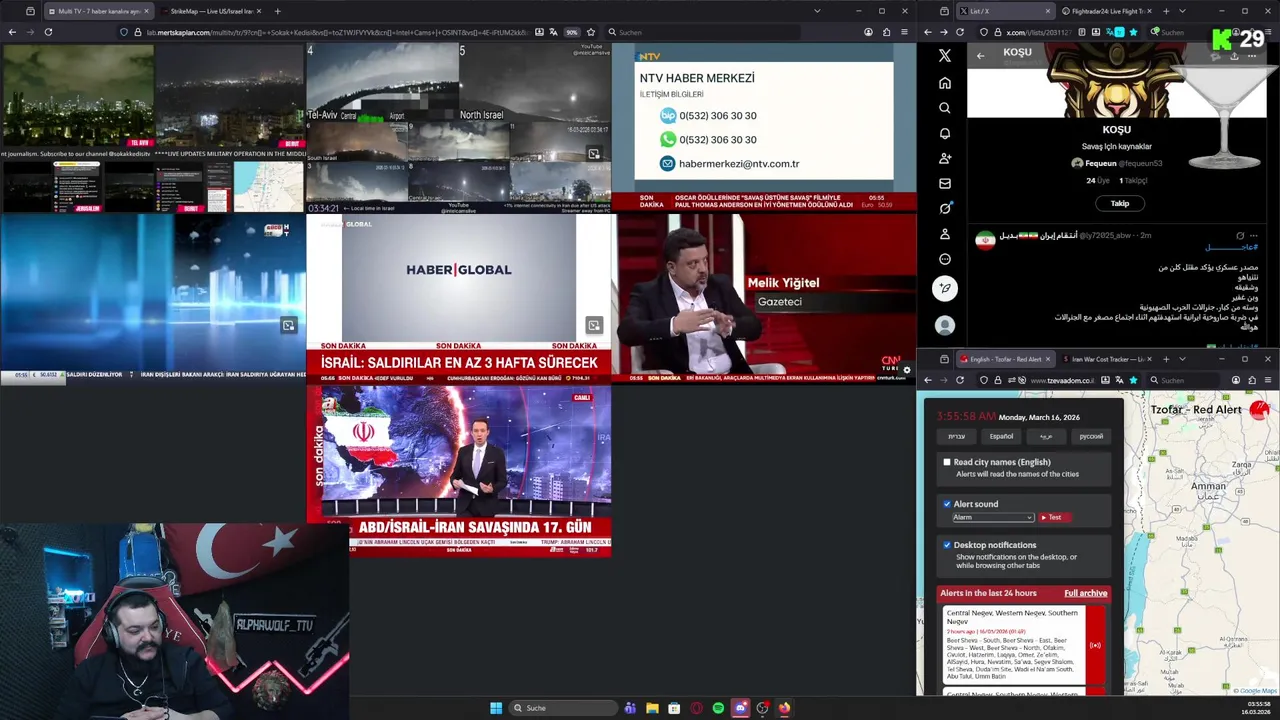Open more options on the Arabic tweet
The width and height of the screenshot is (1280, 720).
[x=1253, y=236]
